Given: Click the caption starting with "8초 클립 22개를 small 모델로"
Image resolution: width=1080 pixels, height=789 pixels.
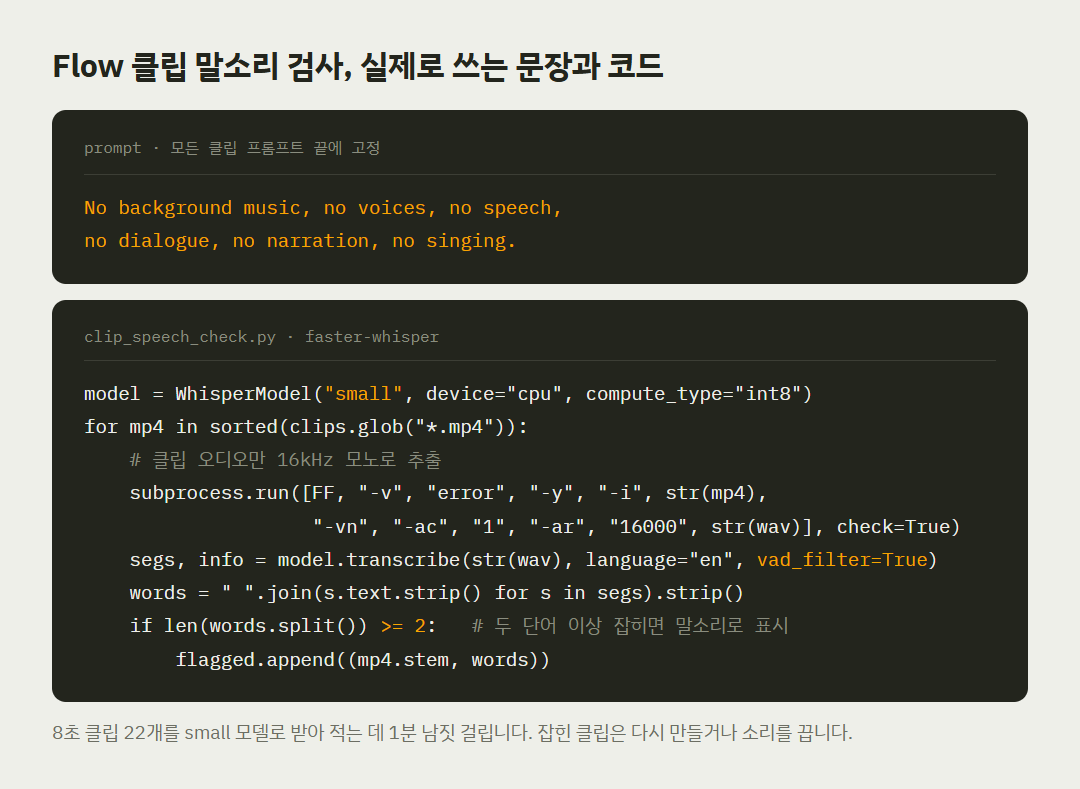Looking at the screenshot, I should pyautogui.click(x=453, y=733).
